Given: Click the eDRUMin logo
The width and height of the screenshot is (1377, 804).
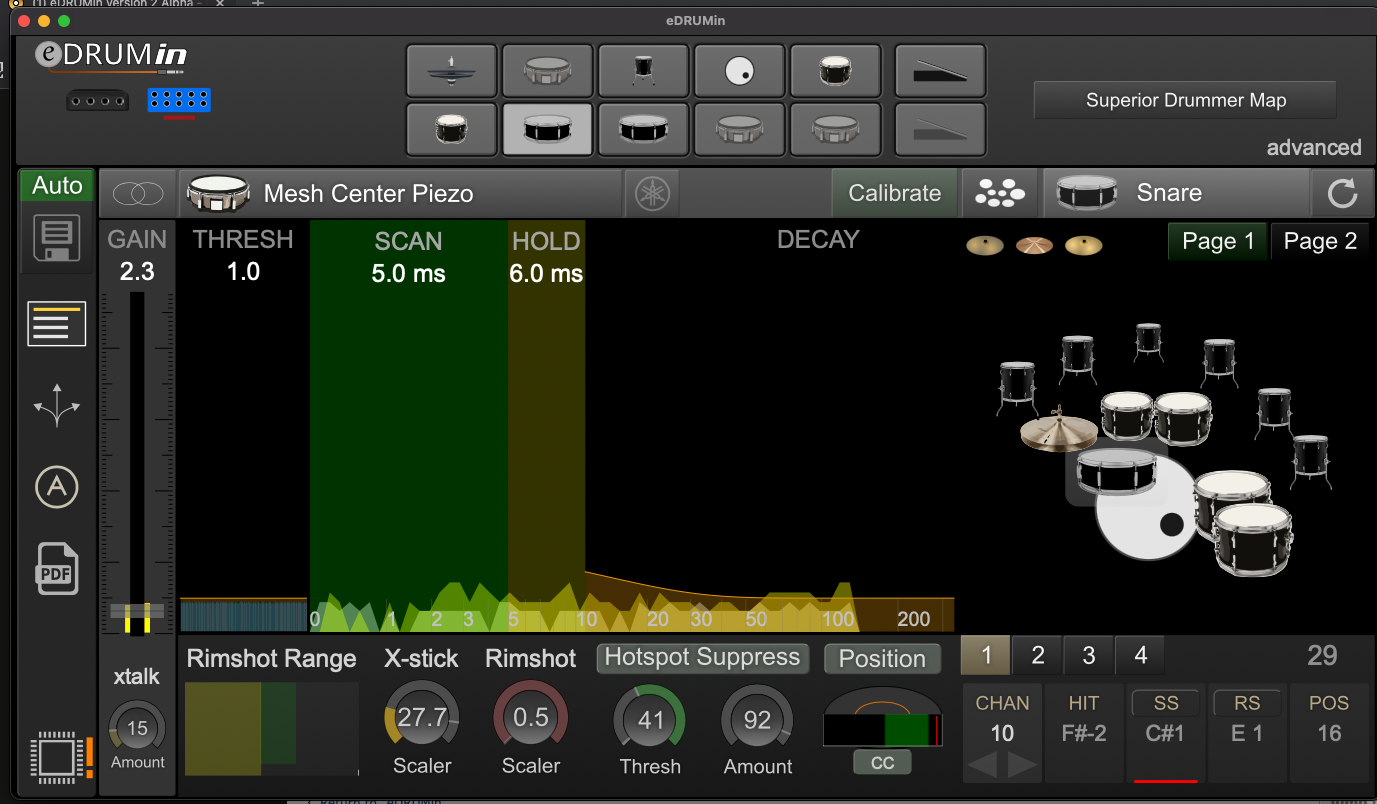Looking at the screenshot, I should coord(111,56).
